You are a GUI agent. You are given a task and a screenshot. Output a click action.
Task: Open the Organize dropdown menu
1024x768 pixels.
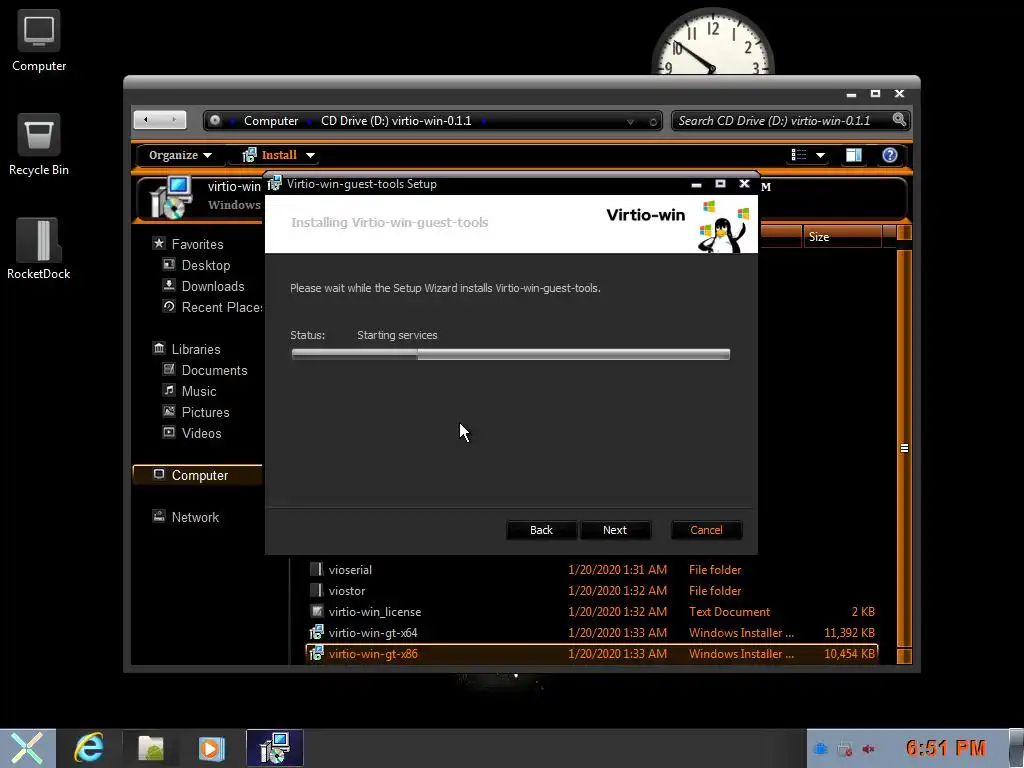point(180,155)
